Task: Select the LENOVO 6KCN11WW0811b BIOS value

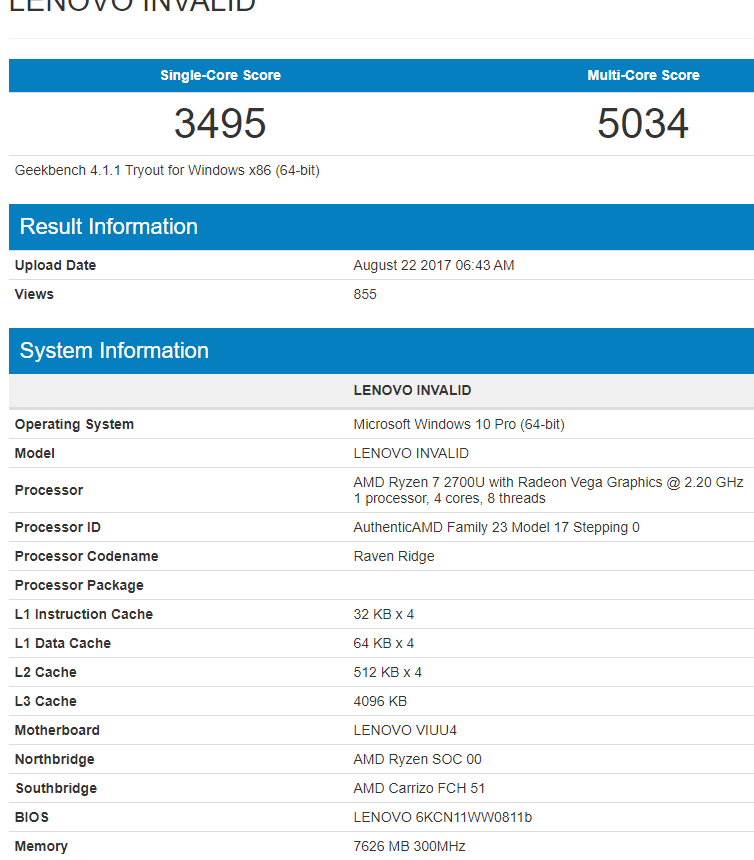Action: tap(443, 818)
